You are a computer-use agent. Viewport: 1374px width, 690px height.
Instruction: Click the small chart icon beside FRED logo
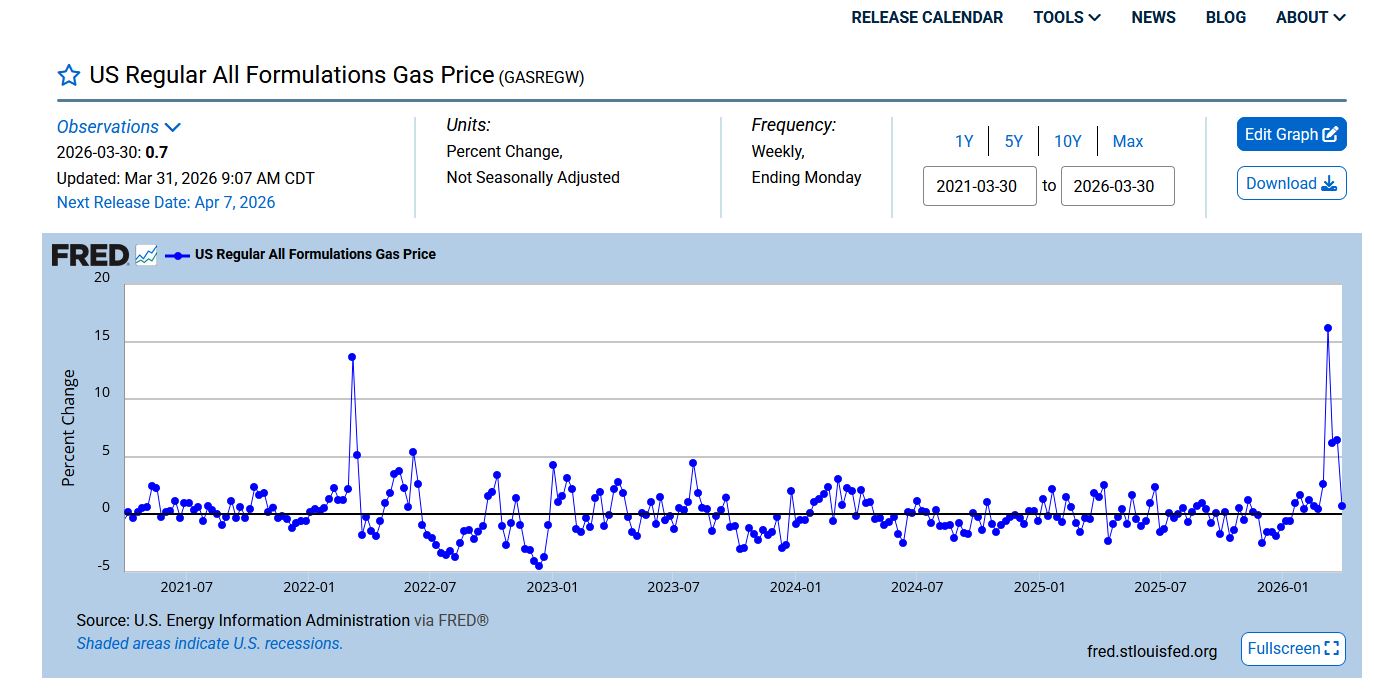(x=146, y=255)
